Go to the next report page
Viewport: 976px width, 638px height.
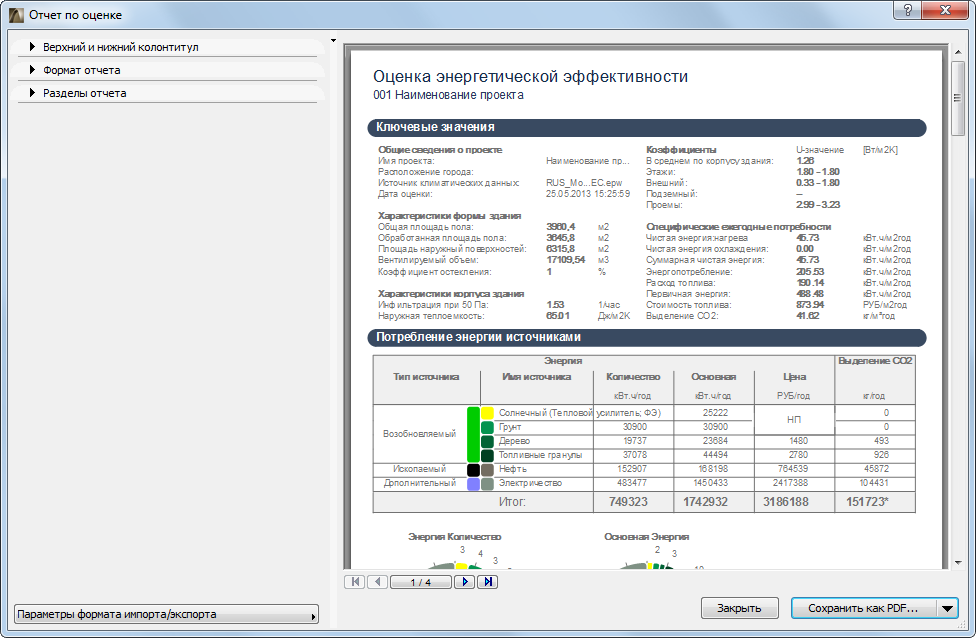click(464, 581)
